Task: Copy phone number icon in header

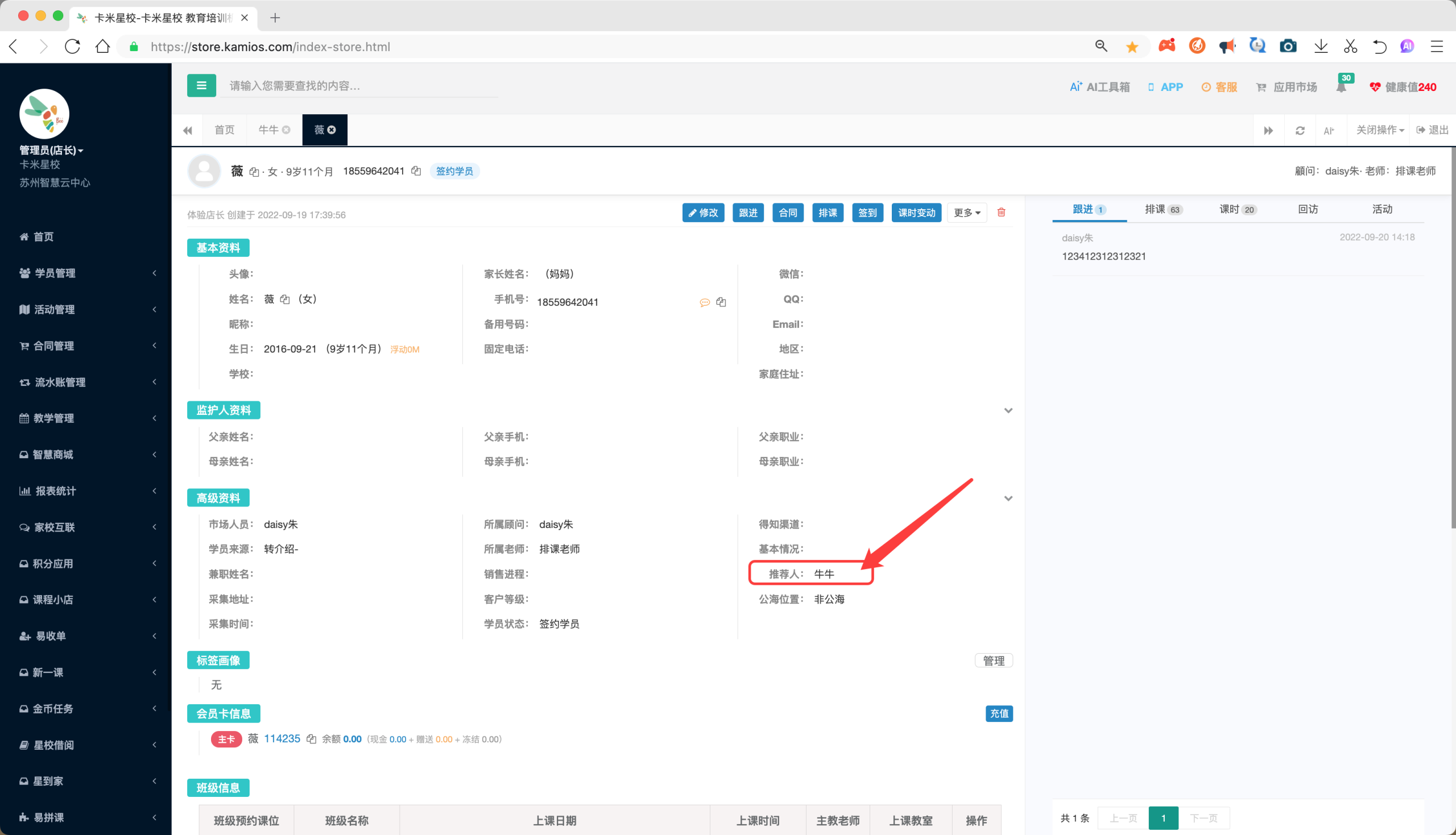Action: [x=416, y=171]
